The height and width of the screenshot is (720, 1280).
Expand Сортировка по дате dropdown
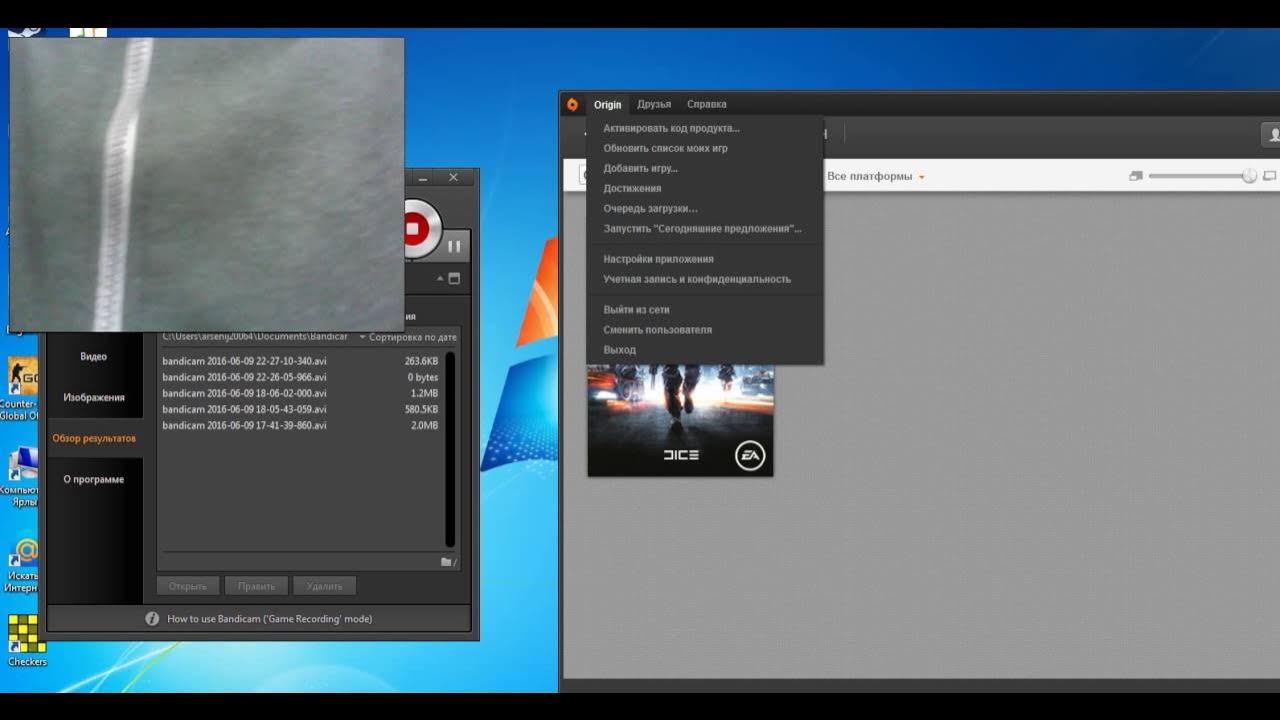point(408,337)
